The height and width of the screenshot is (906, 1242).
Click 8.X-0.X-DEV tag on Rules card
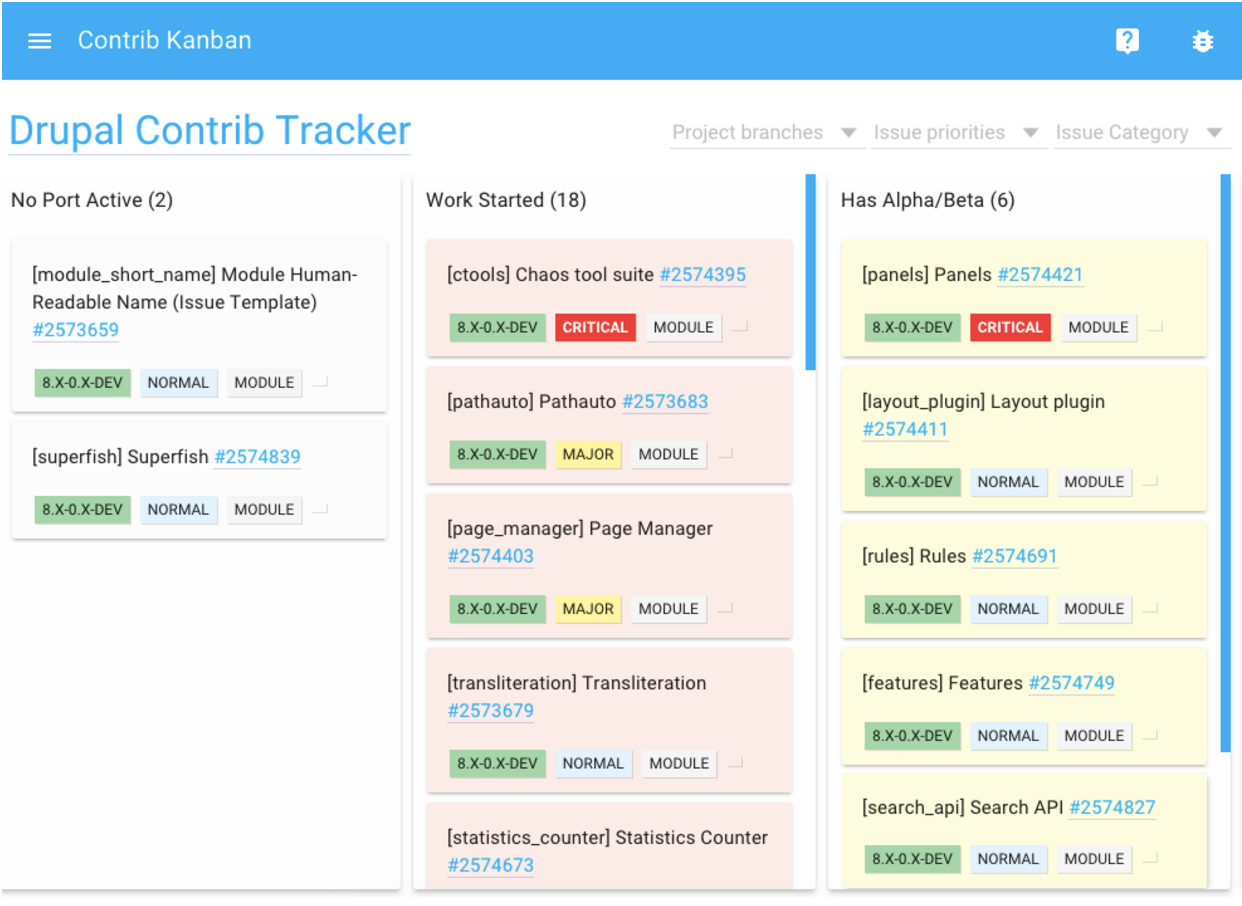[912, 608]
